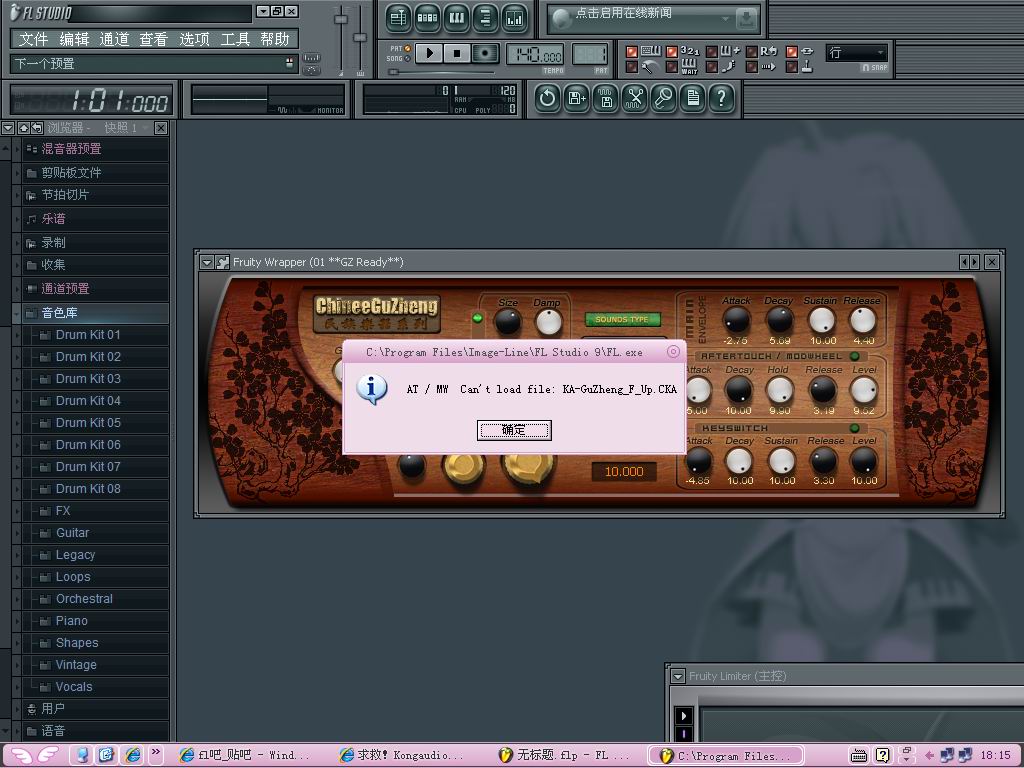Open main title bar dropdown arrow

(263, 11)
